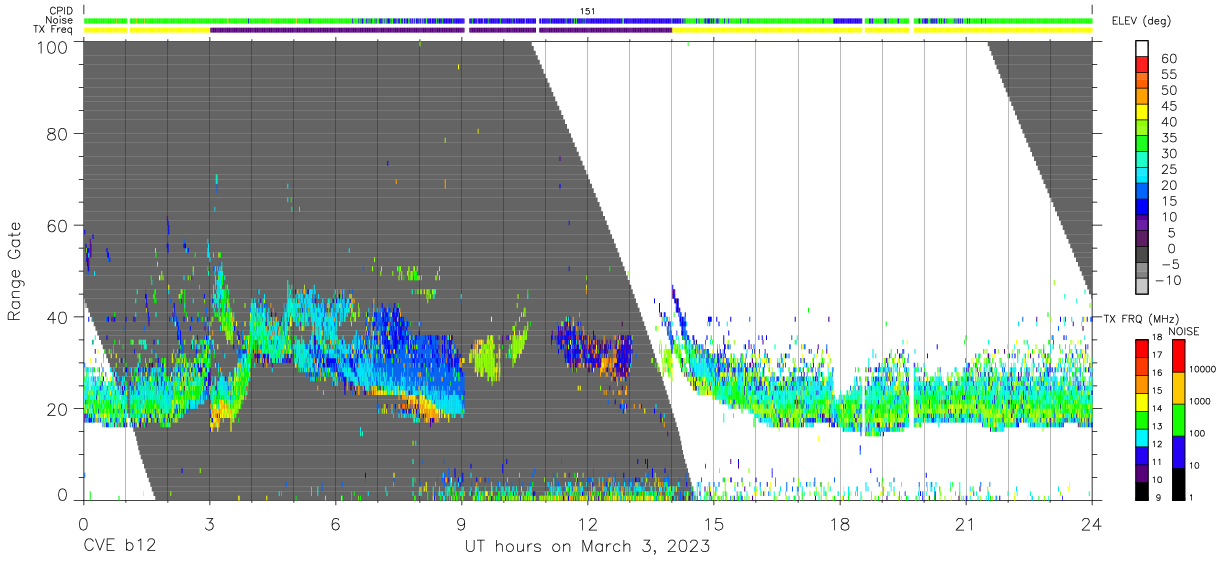
Task: Select the red segment of the NOISE colorbar
Action: click(x=1178, y=356)
